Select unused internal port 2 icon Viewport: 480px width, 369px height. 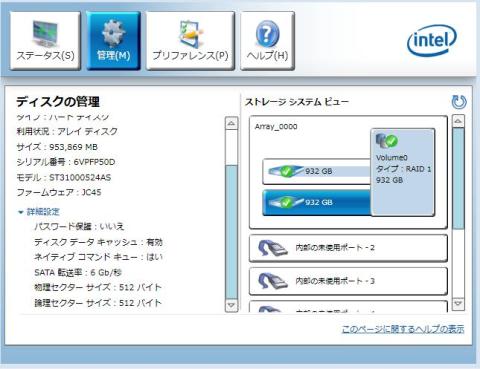coord(273,248)
